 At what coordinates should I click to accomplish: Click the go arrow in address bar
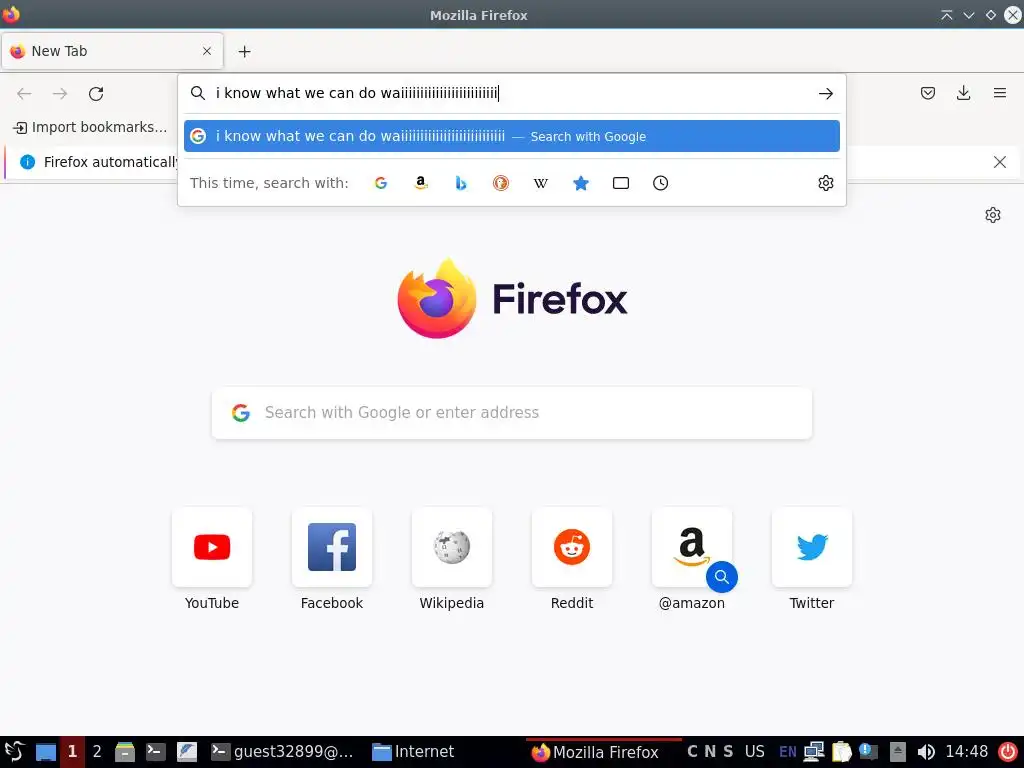[825, 93]
